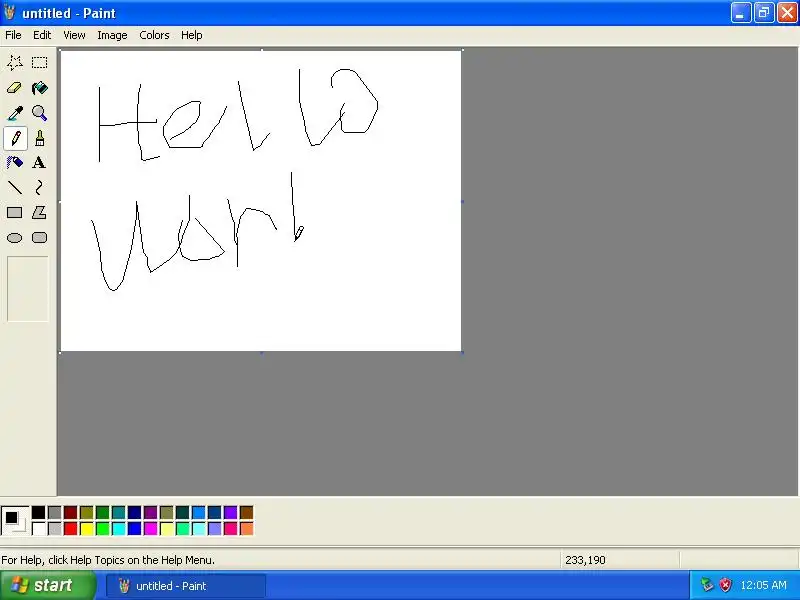Image resolution: width=800 pixels, height=600 pixels.
Task: Pick the white color swatch
Action: [x=39, y=529]
